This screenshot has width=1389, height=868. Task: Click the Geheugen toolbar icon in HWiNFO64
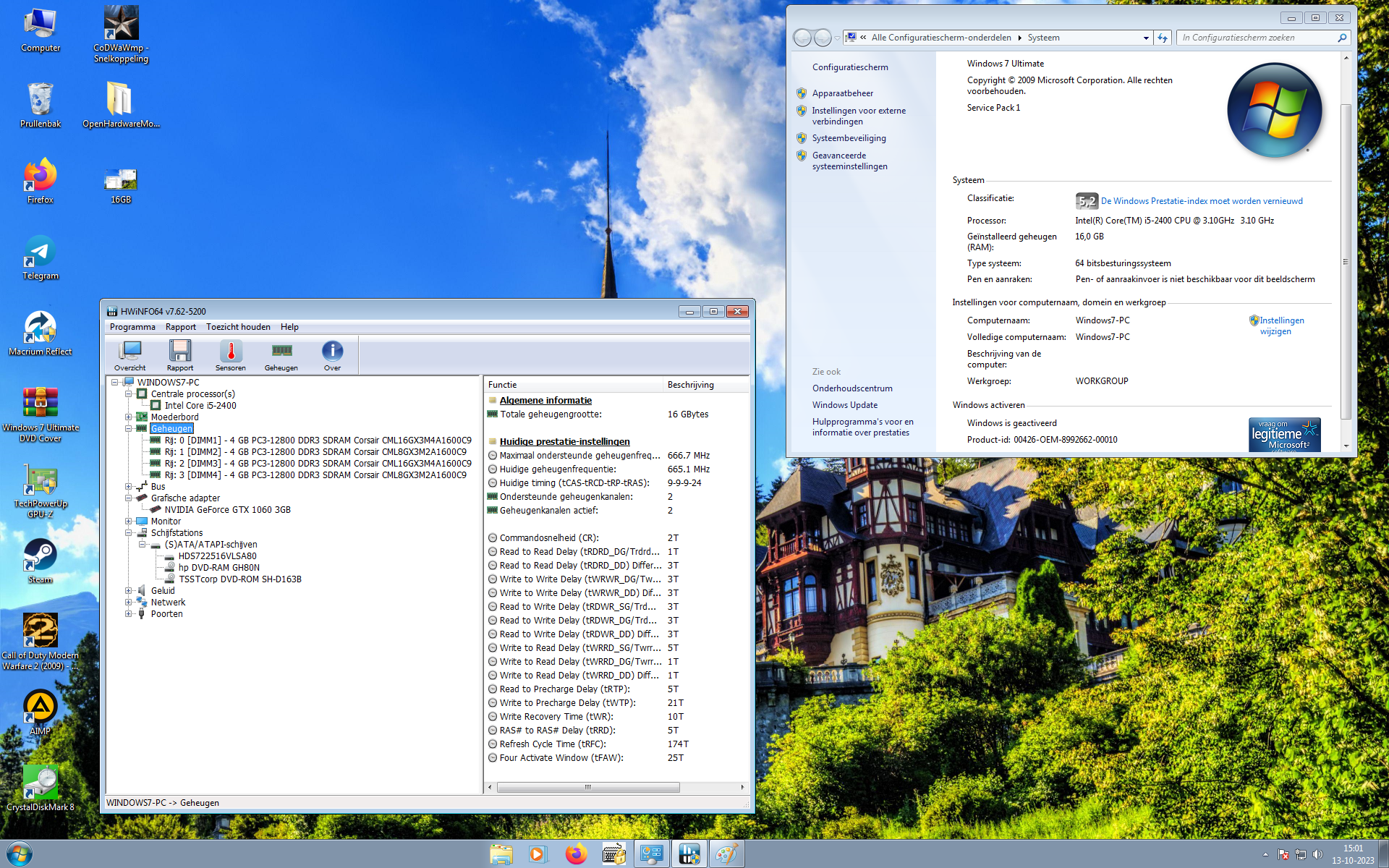[x=281, y=355]
